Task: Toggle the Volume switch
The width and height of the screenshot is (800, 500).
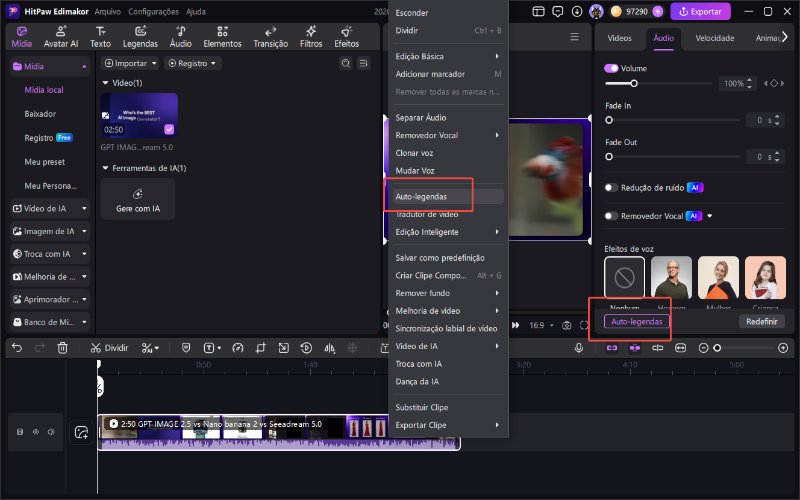Action: 611,68
